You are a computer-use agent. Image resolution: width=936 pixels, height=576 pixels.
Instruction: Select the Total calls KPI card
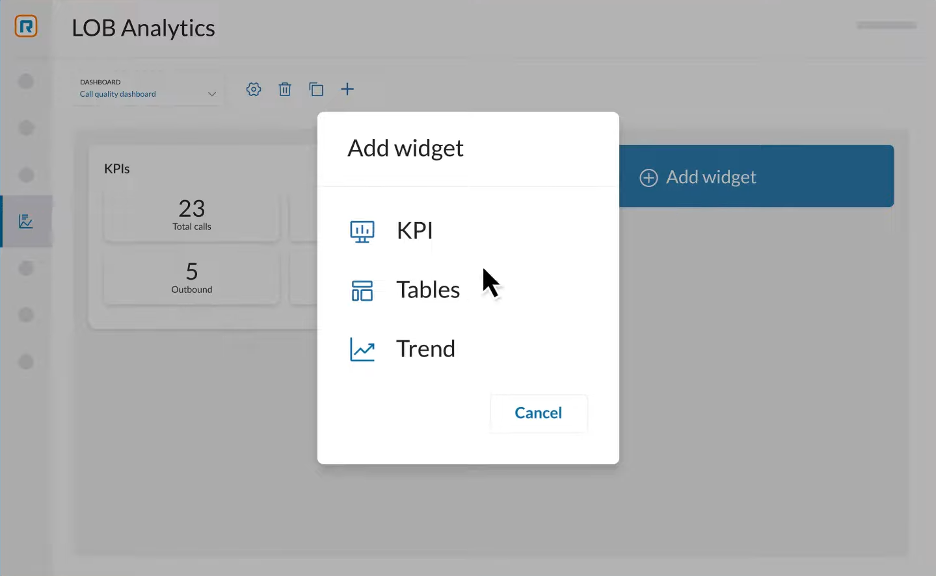pyautogui.click(x=190, y=216)
